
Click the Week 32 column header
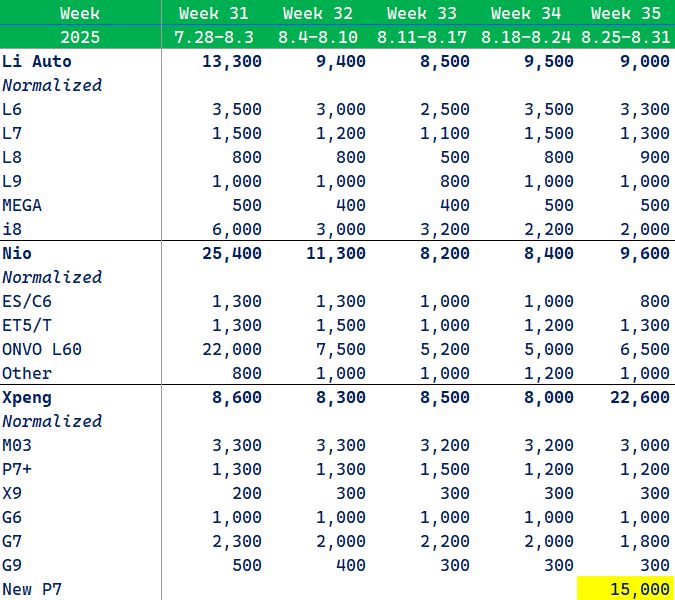[x=318, y=13]
